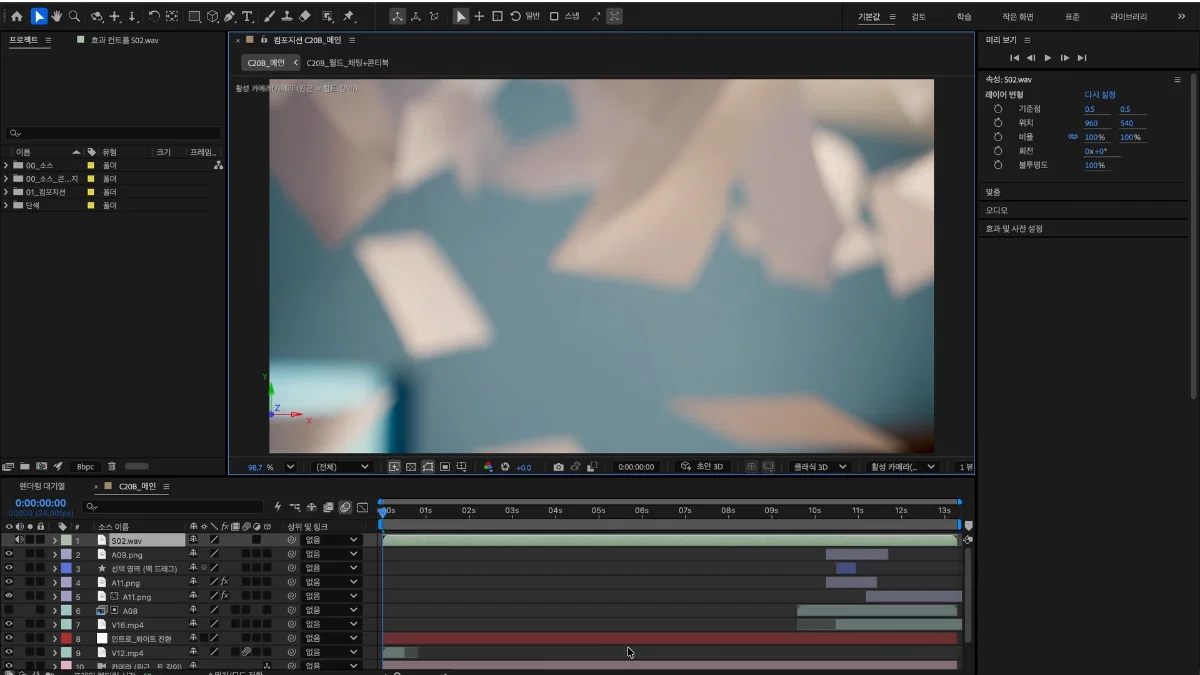Toggle Motion Blur enable in timeline header
This screenshot has width=1200, height=675.
pos(345,507)
